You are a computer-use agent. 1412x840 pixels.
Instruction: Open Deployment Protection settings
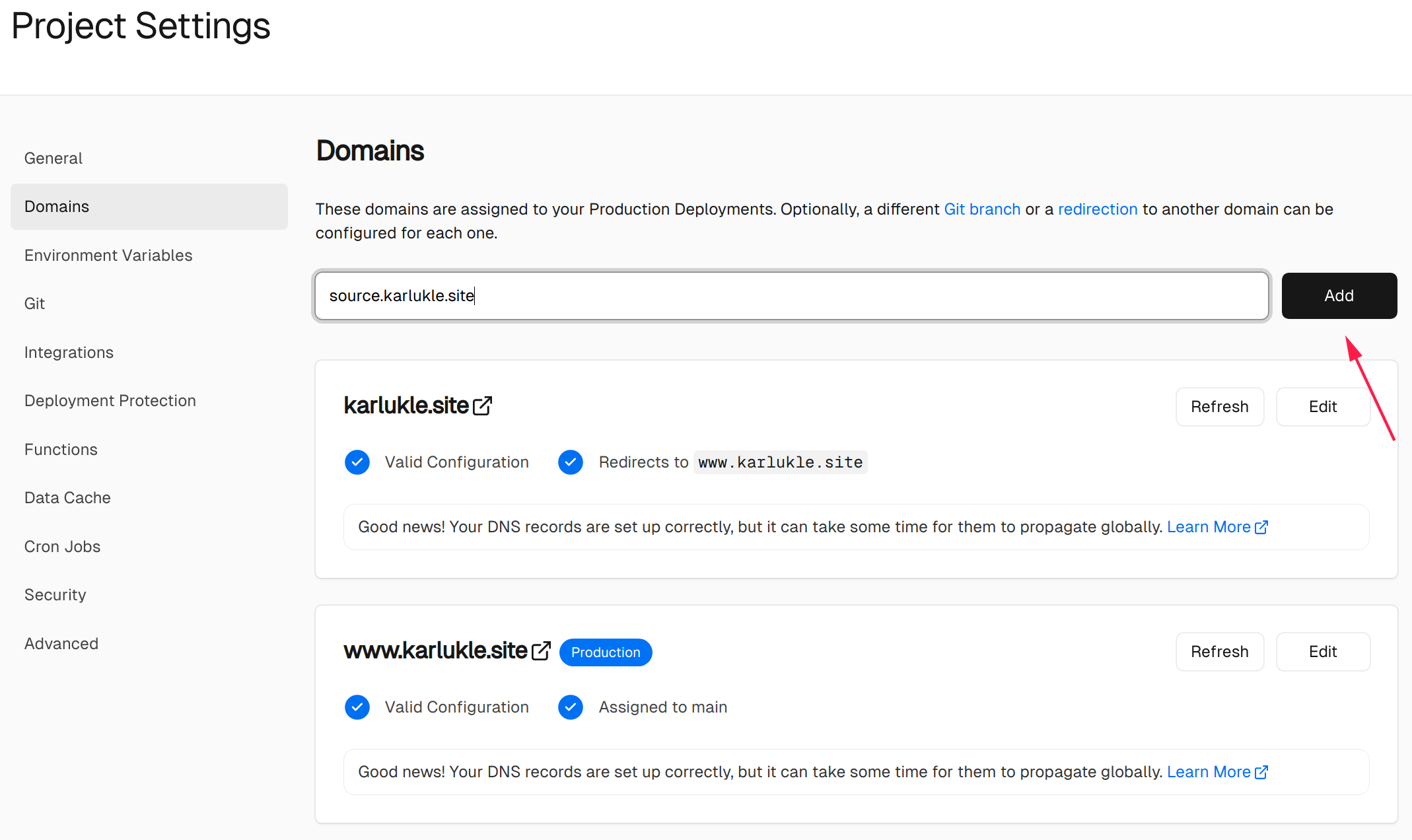click(x=110, y=401)
